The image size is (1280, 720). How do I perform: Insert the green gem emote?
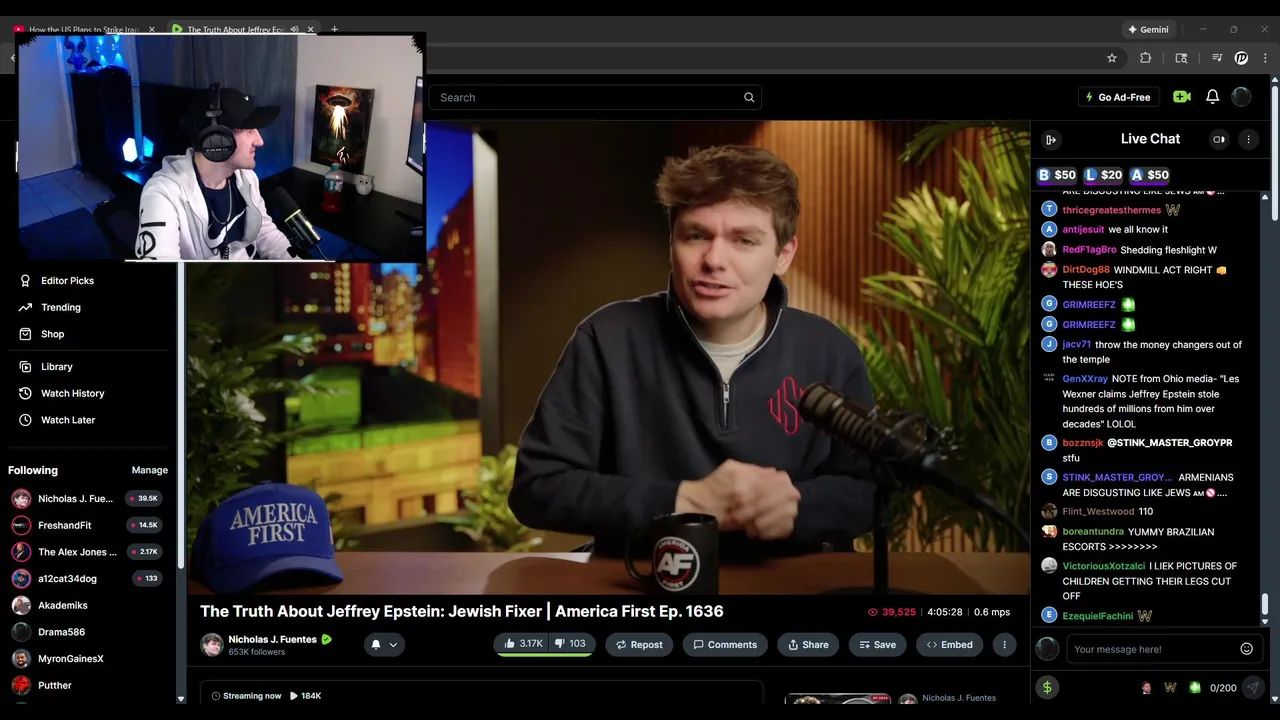tap(1194, 687)
